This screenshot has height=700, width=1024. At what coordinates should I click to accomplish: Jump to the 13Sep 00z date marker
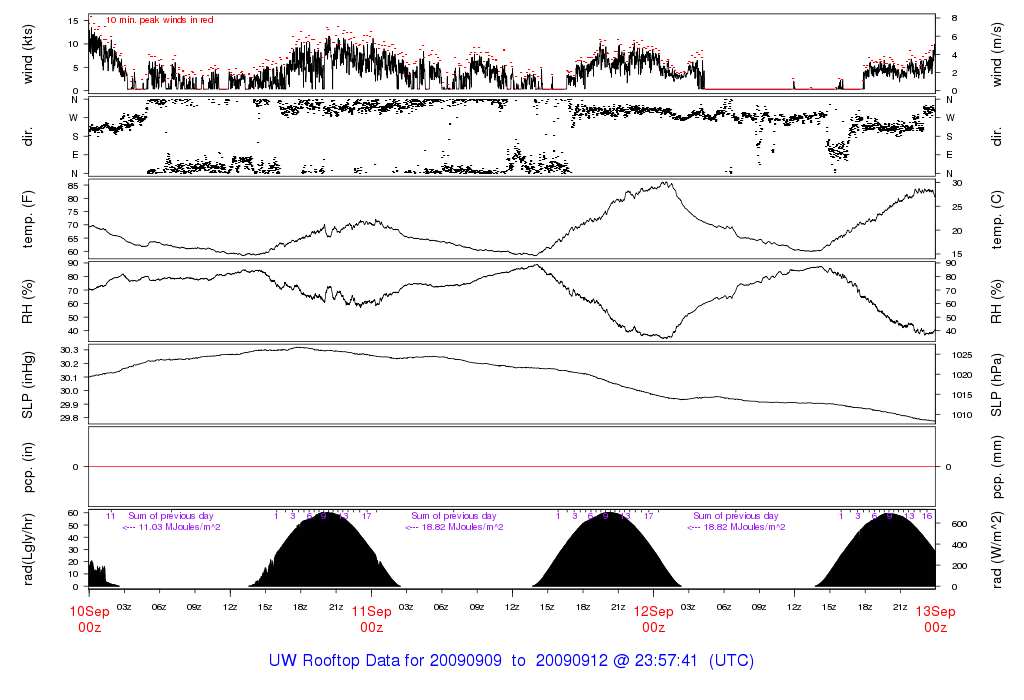(x=935, y=619)
